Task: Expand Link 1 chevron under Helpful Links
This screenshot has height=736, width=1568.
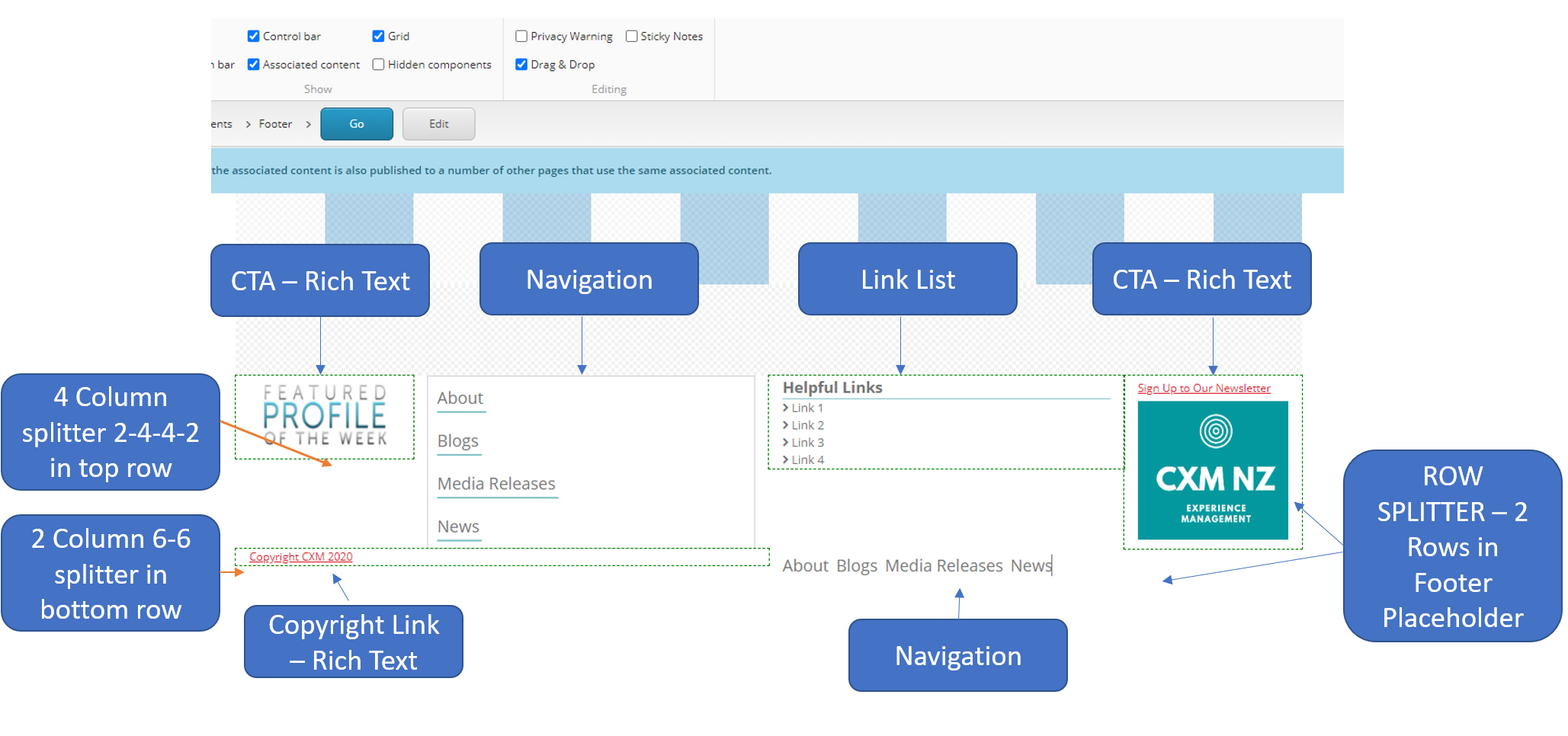Action: coord(787,408)
